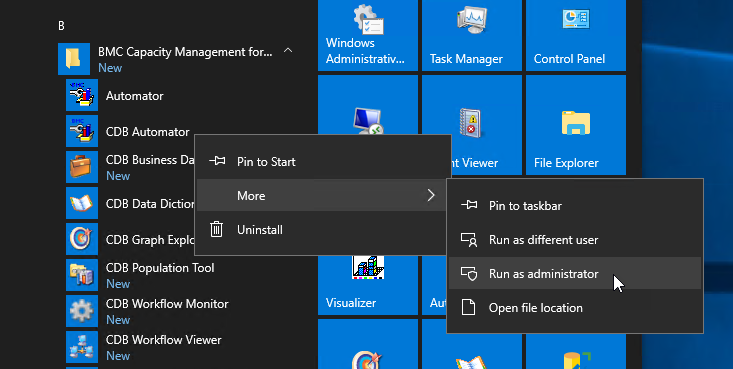Click the CDB Workflow Viewer network icon
The height and width of the screenshot is (369, 733).
(82, 347)
